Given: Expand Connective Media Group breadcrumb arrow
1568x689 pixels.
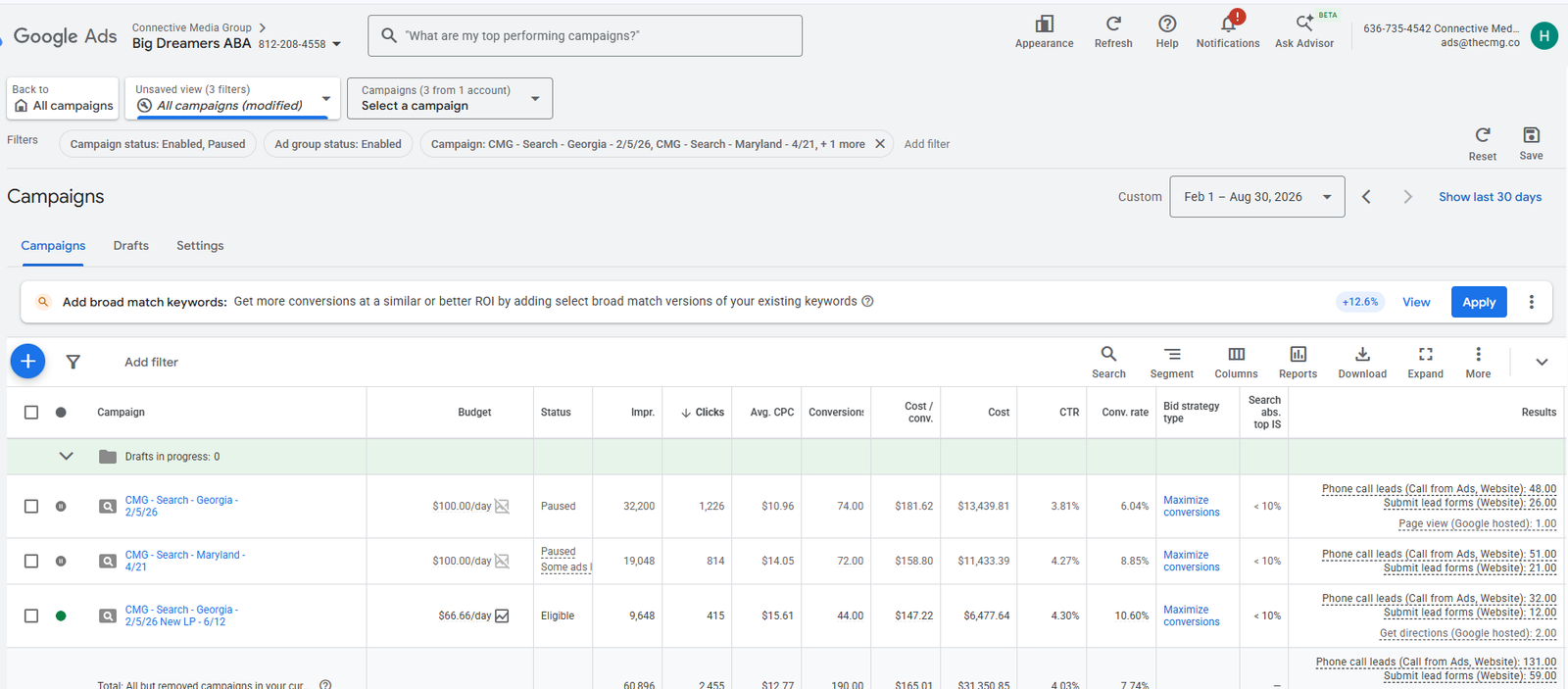Looking at the screenshot, I should 263,27.
